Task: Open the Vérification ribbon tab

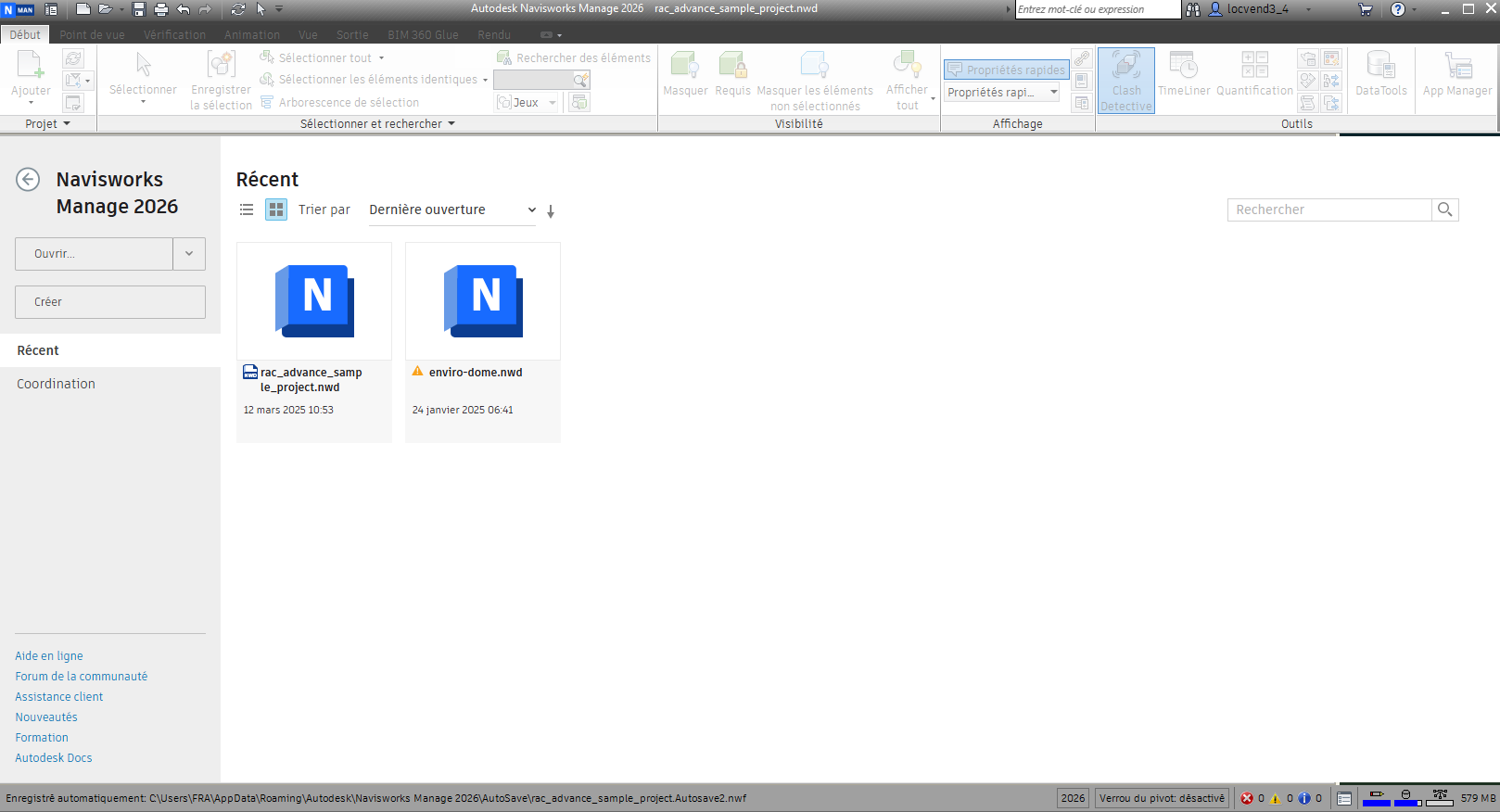Action: click(x=174, y=34)
